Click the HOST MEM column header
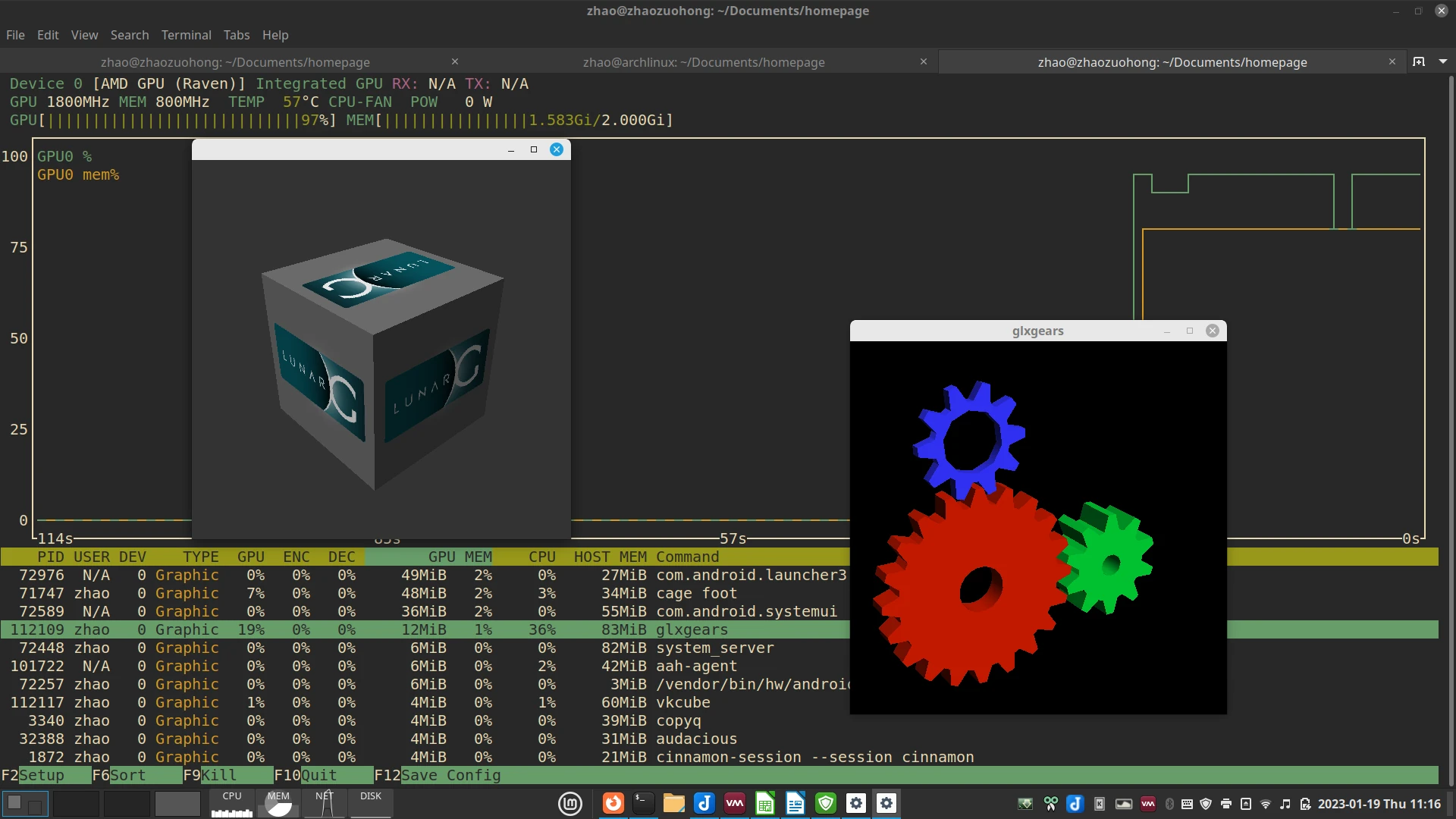 click(x=610, y=557)
